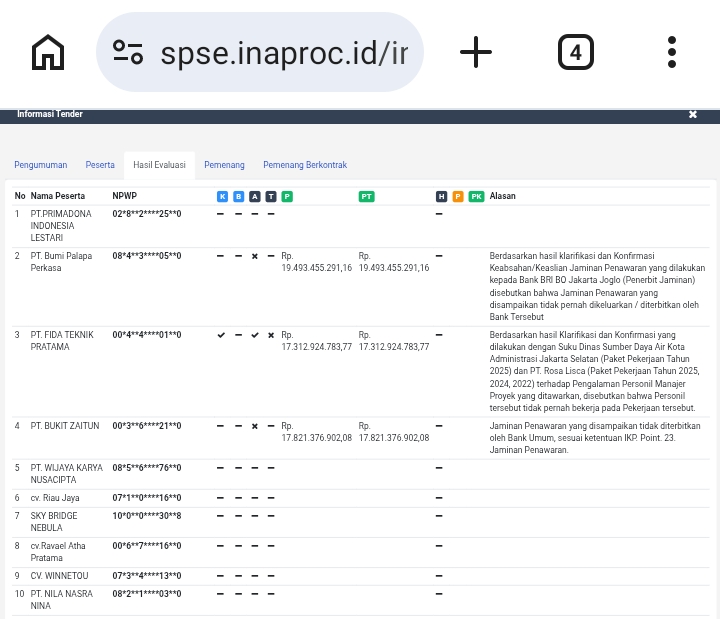The image size is (720, 619).
Task: Open tab switcher showing 4 tabs
Action: click(x=576, y=52)
